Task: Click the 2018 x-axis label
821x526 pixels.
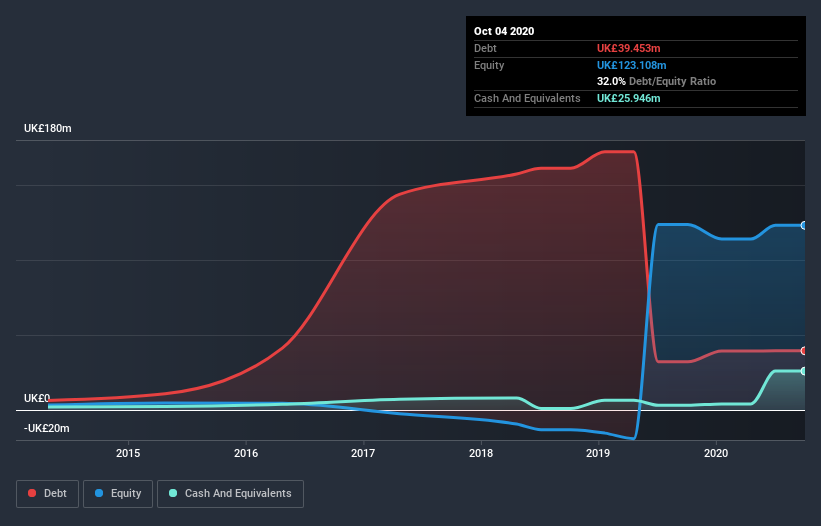Action: pos(481,453)
